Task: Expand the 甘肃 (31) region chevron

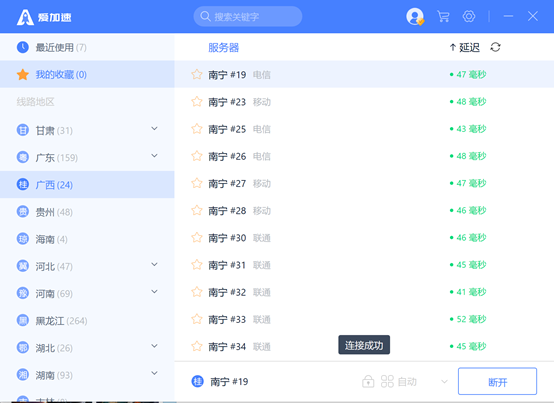Action: click(x=154, y=129)
